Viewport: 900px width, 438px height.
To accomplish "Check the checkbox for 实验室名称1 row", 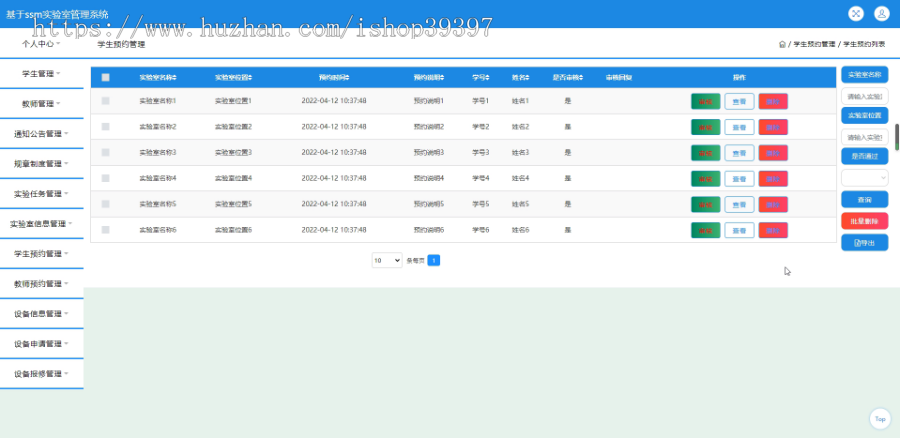I will tap(106, 101).
